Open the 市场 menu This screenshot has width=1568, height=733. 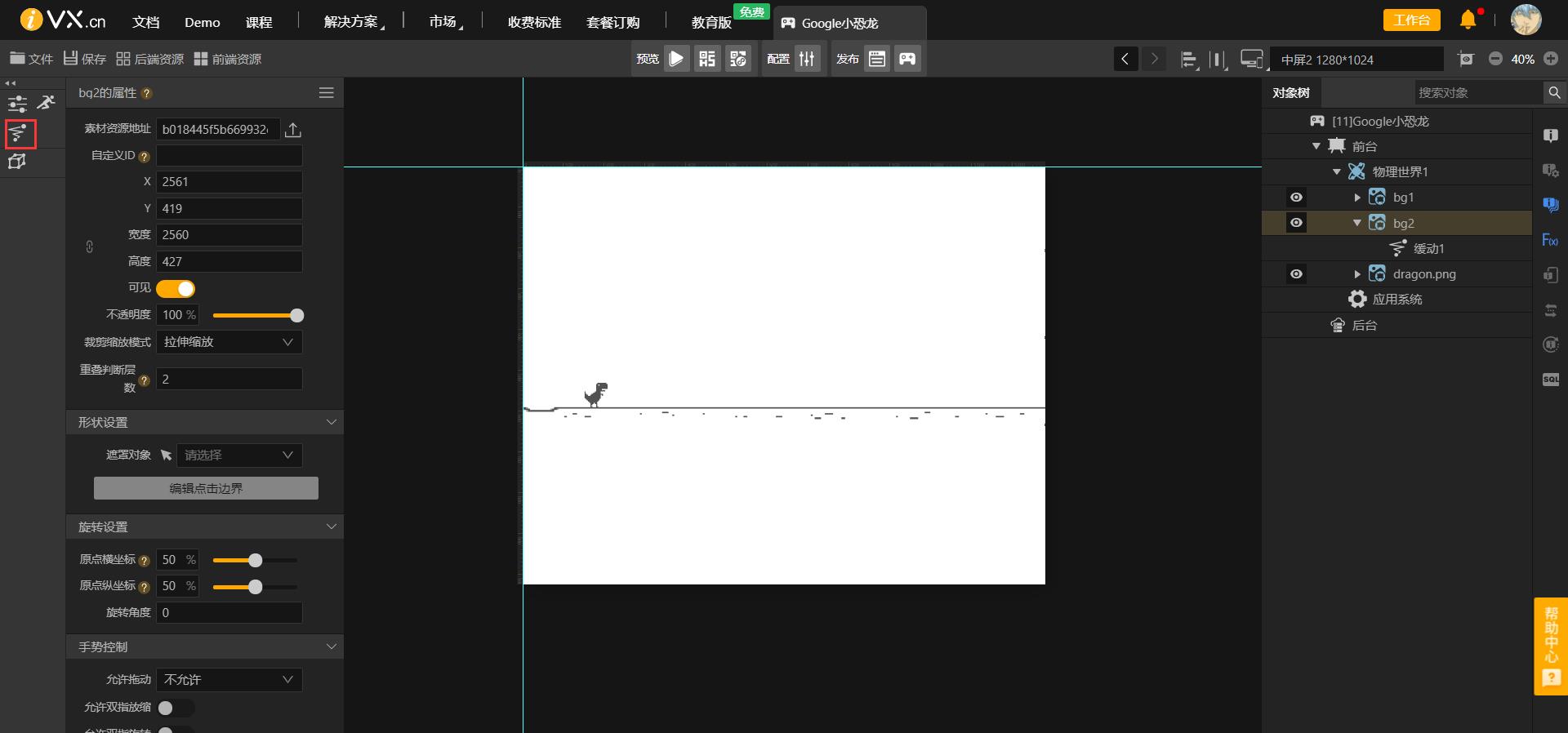tap(446, 22)
